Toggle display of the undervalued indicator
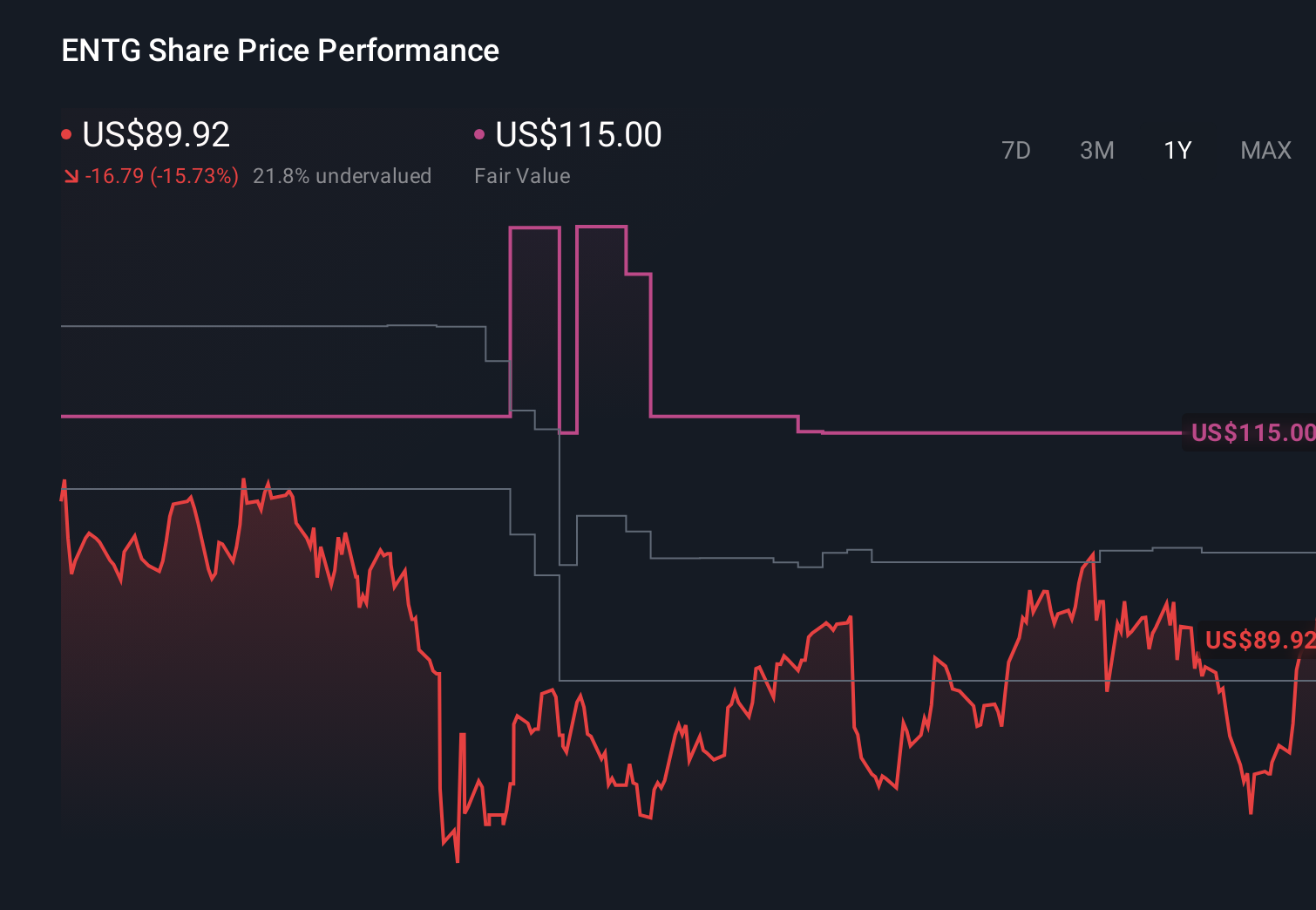The image size is (1316, 910). coord(343,175)
